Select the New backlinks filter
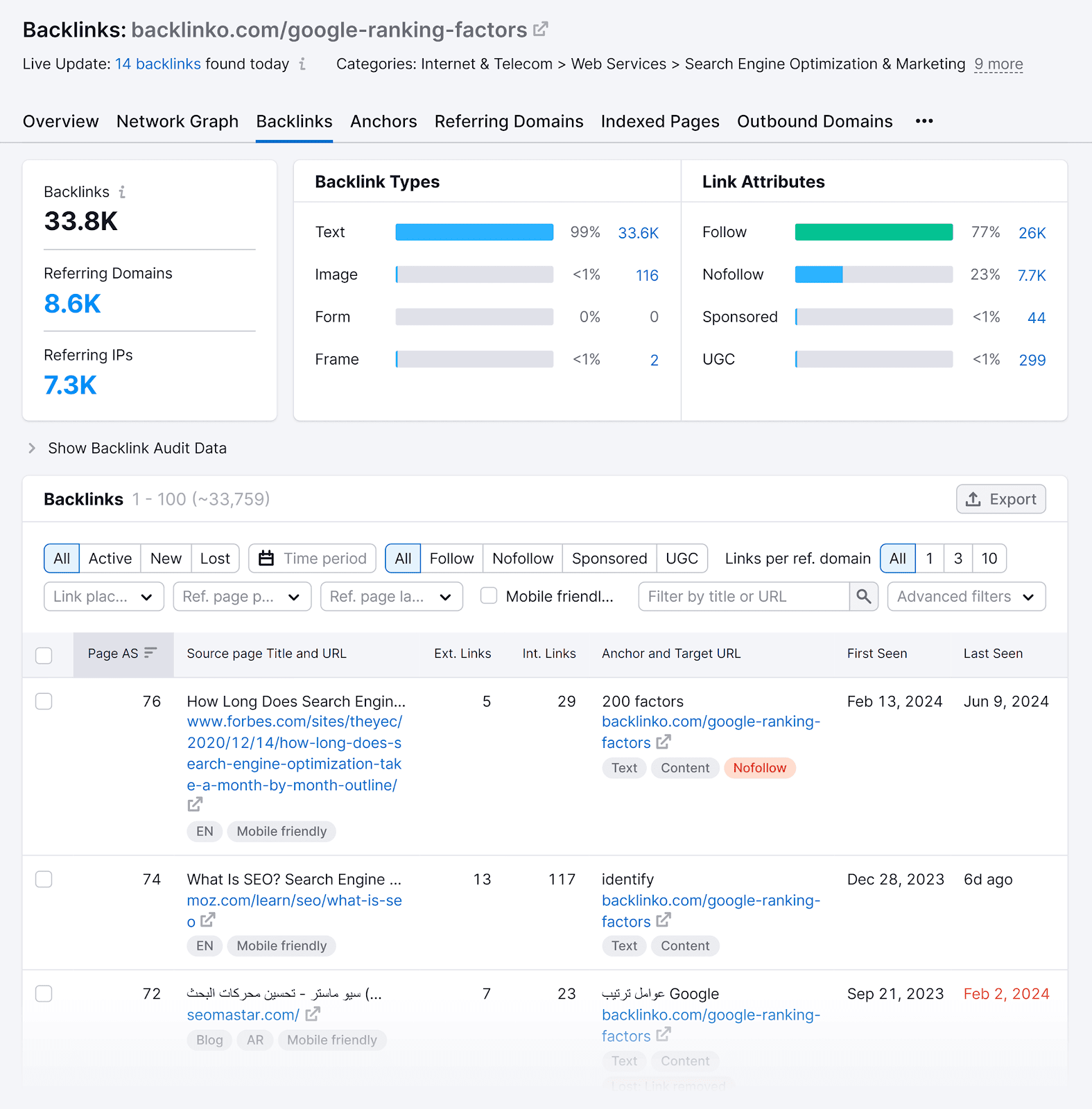This screenshot has height=1109, width=1092. click(166, 559)
